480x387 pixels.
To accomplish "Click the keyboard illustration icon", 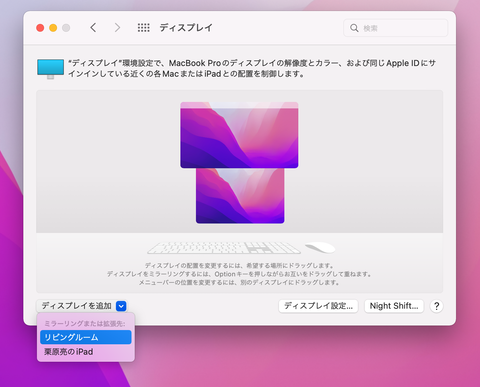I will coord(224,248).
